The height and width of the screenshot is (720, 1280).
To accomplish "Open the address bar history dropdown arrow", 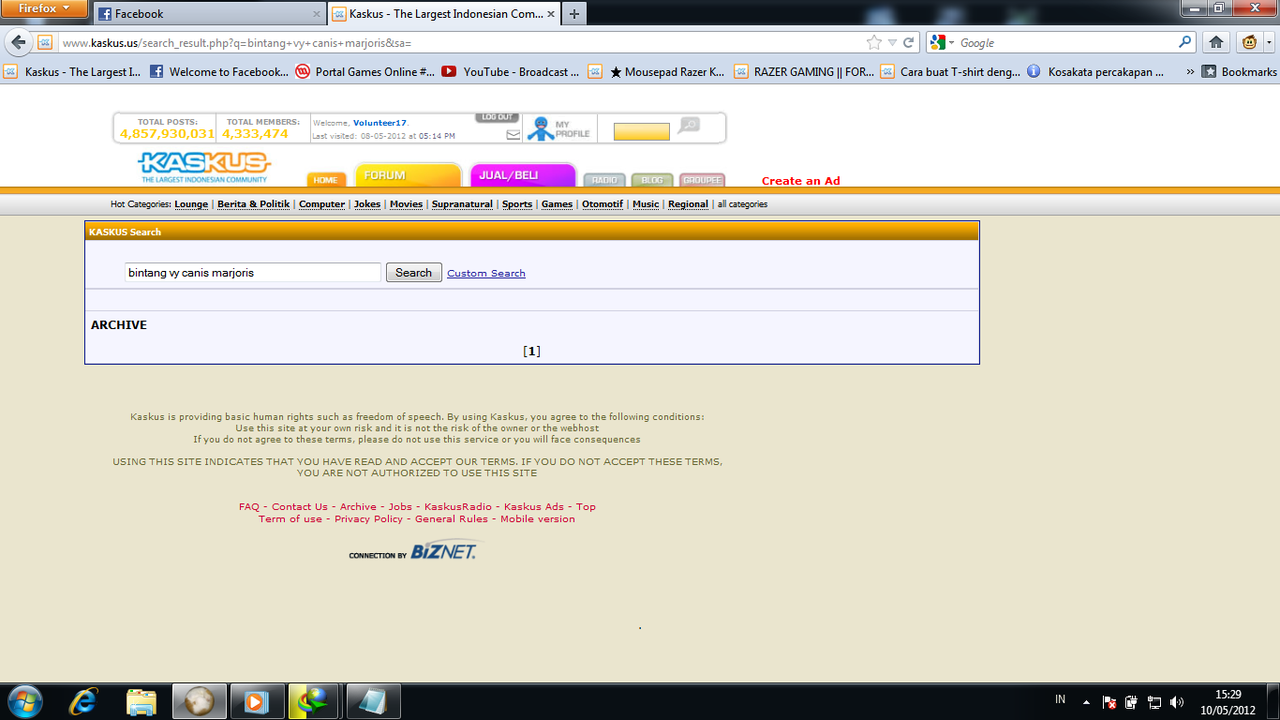I will point(893,43).
